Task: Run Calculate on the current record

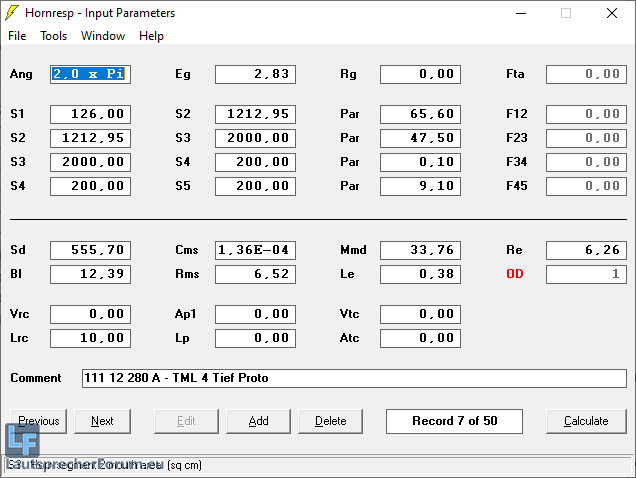Action: pyautogui.click(x=586, y=421)
